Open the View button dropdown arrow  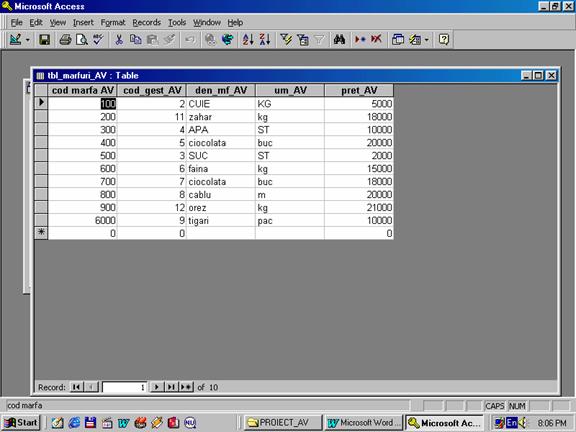[28, 40]
